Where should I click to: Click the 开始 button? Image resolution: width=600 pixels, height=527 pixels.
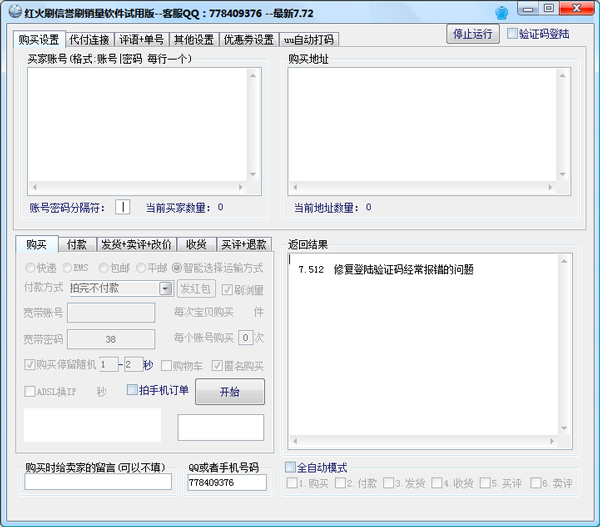click(229, 391)
